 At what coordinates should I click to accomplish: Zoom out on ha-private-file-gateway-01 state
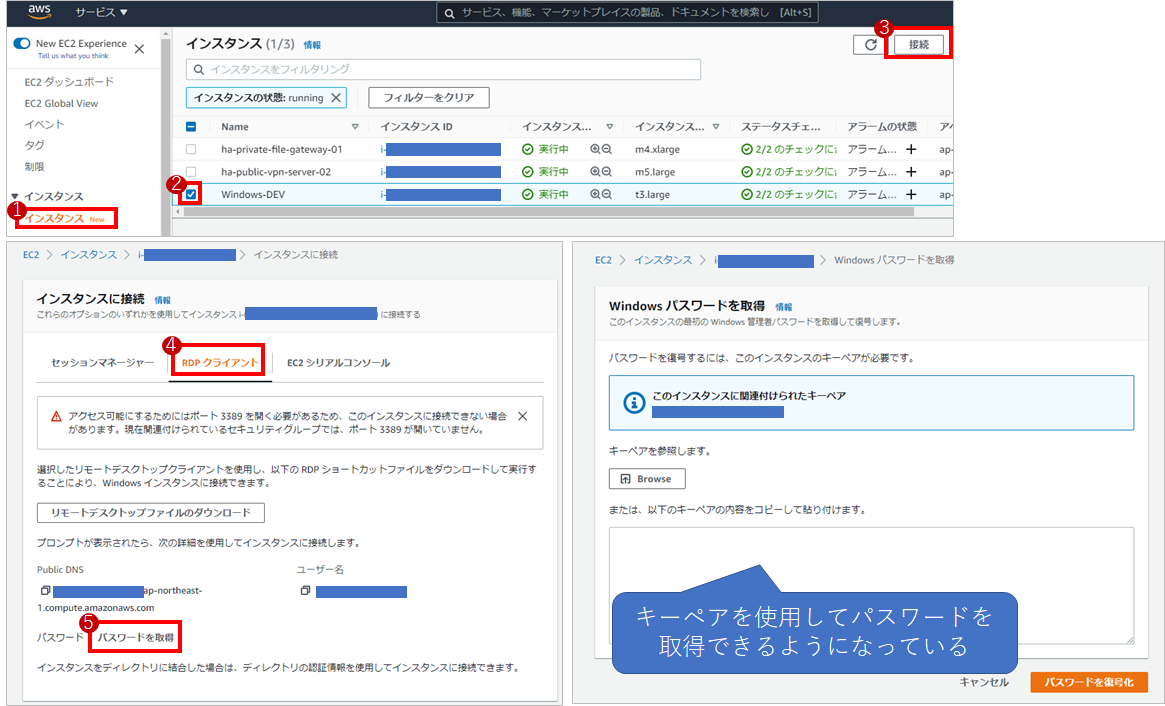607,149
